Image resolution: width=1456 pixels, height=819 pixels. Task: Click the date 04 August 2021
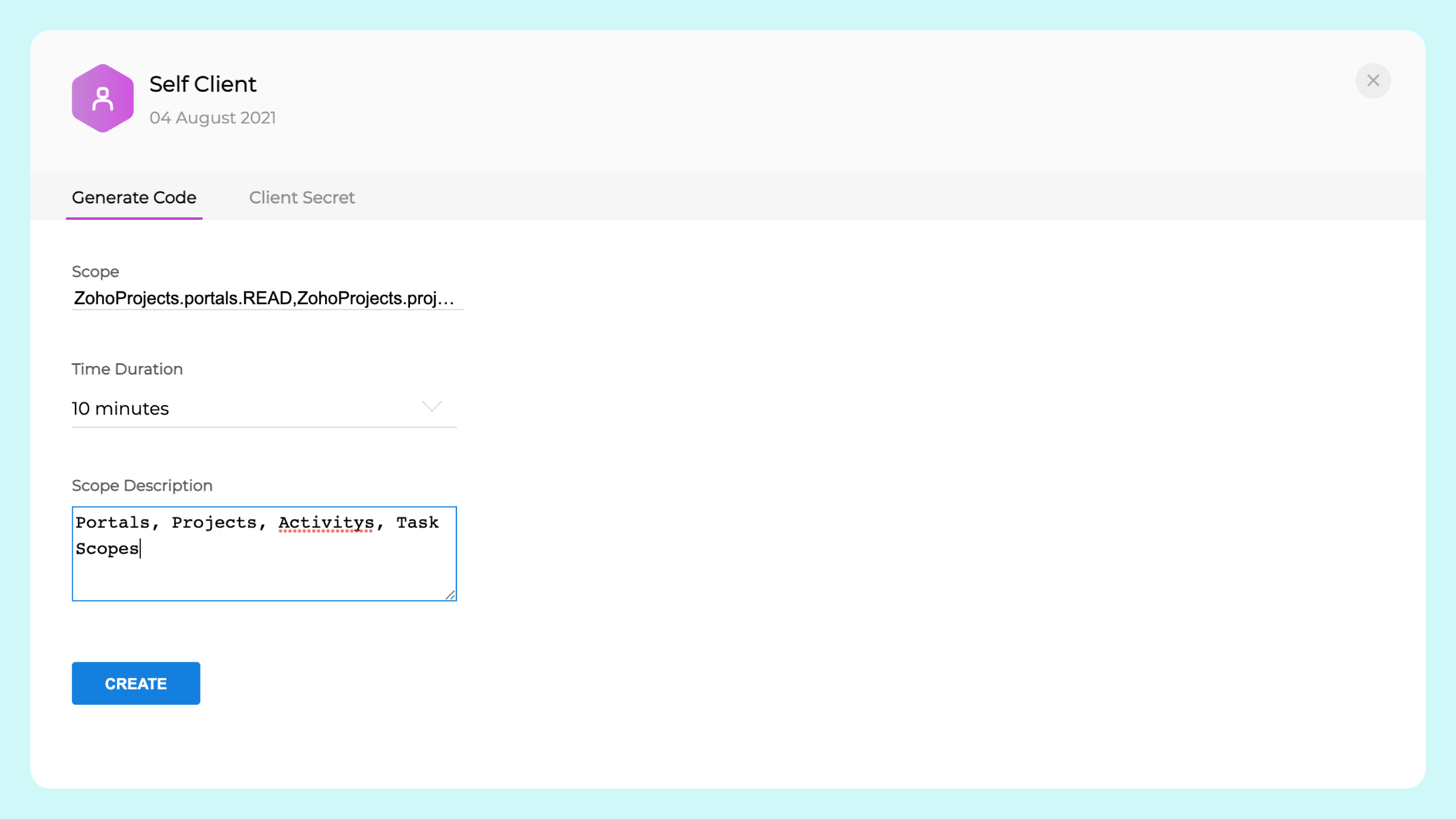tap(212, 118)
